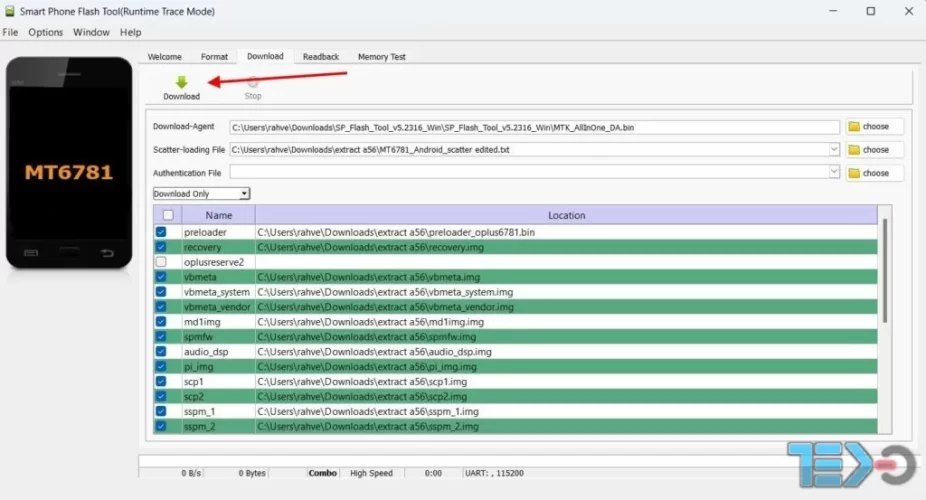
Task: Click the oplusreserve2 name cell
Action: click(218, 262)
